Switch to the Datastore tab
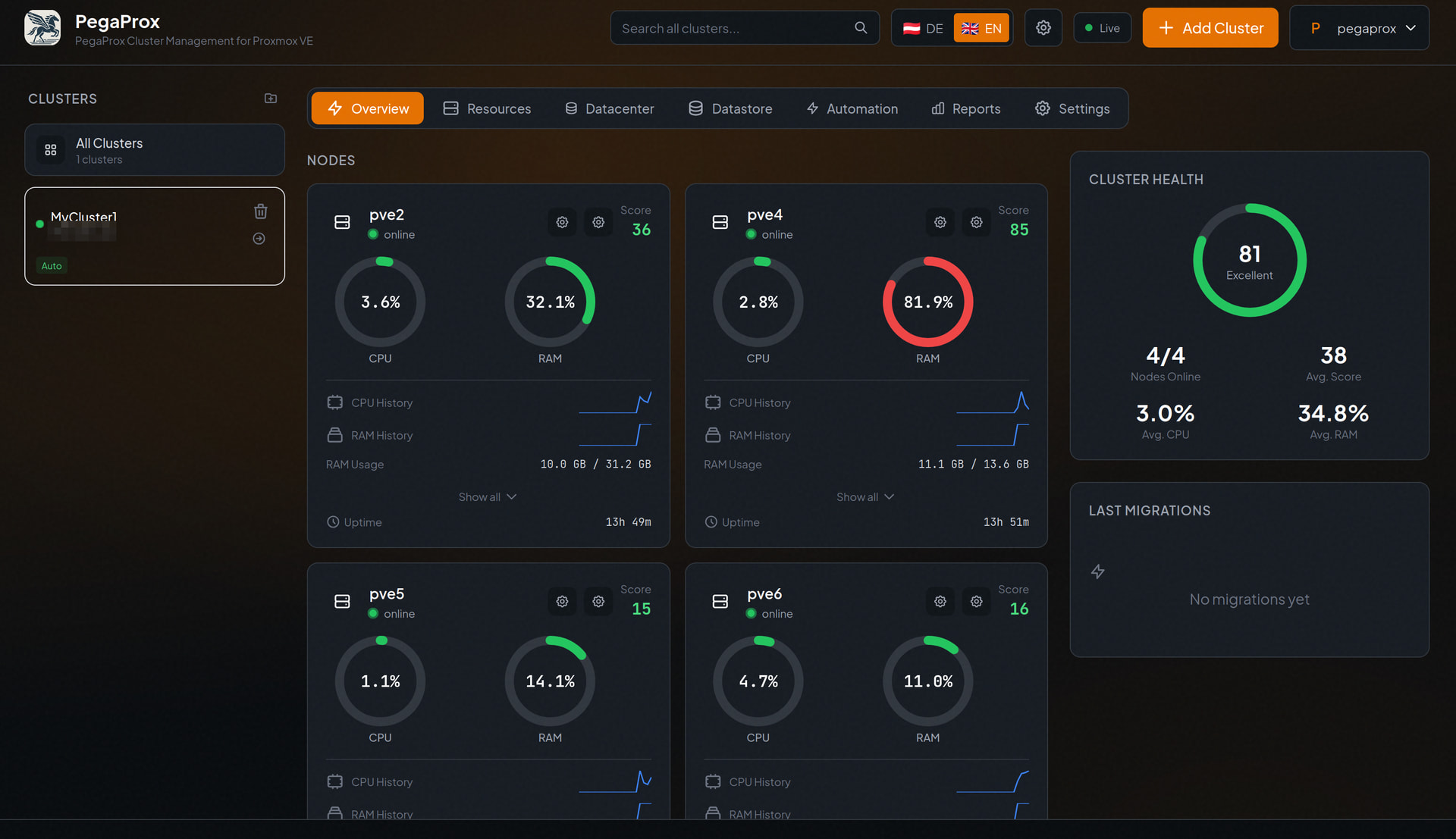The height and width of the screenshot is (839, 1456). pyautogui.click(x=730, y=108)
